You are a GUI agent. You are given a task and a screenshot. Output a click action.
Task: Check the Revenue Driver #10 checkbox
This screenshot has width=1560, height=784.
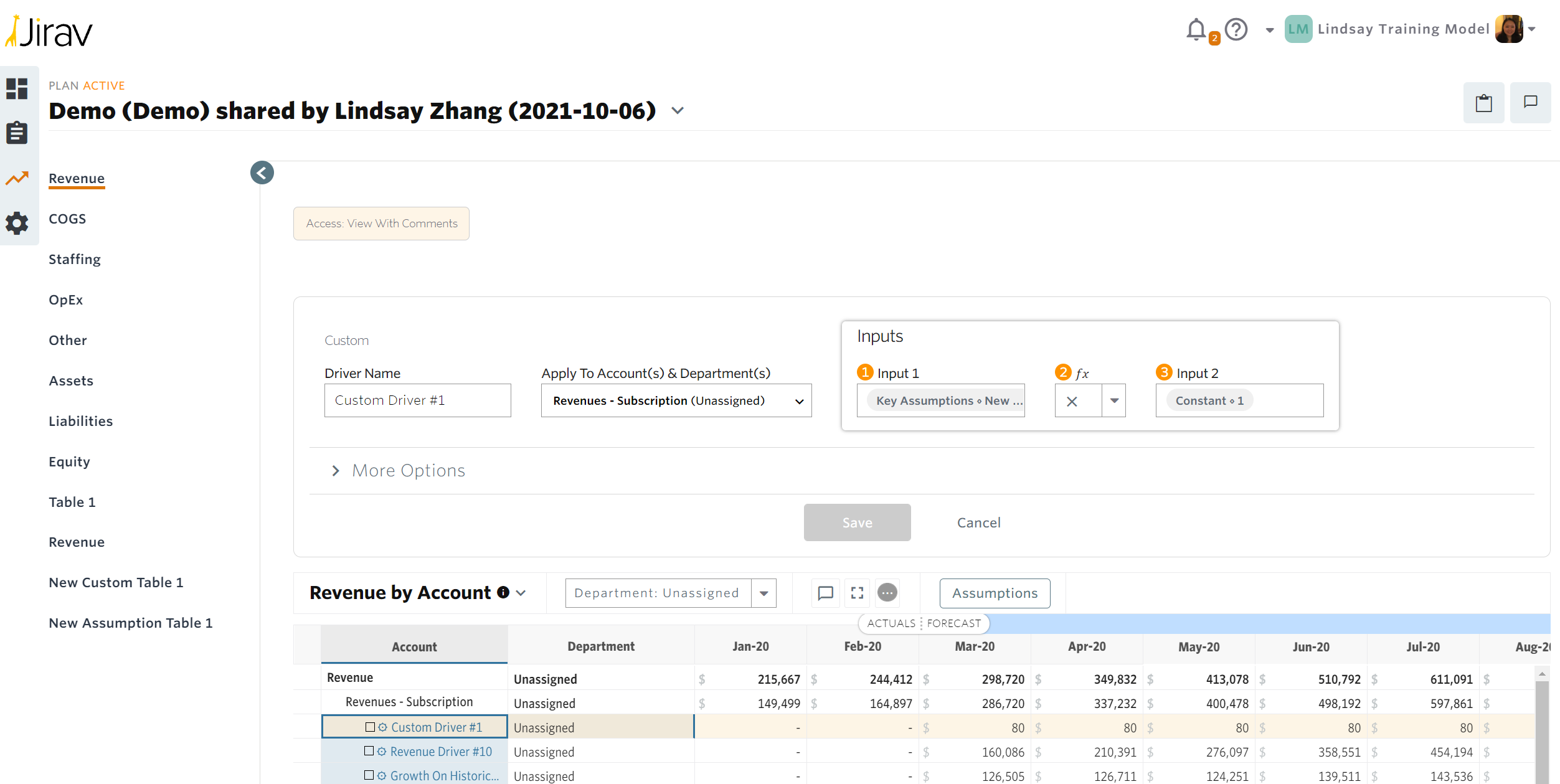coord(369,751)
